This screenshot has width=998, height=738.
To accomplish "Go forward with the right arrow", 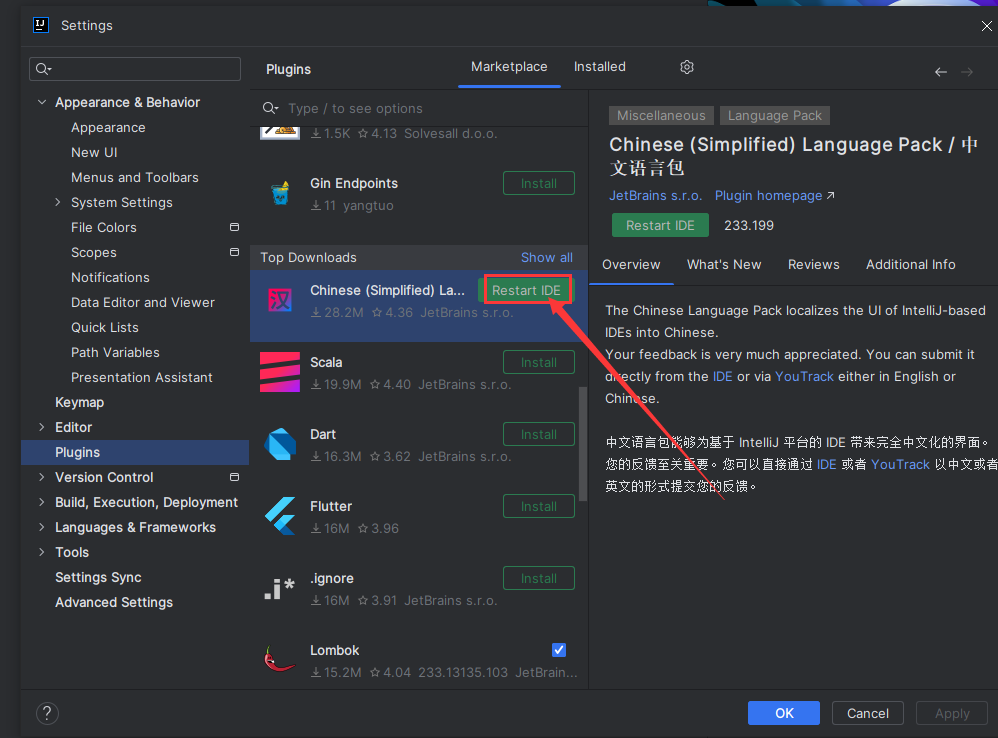I will (967, 72).
